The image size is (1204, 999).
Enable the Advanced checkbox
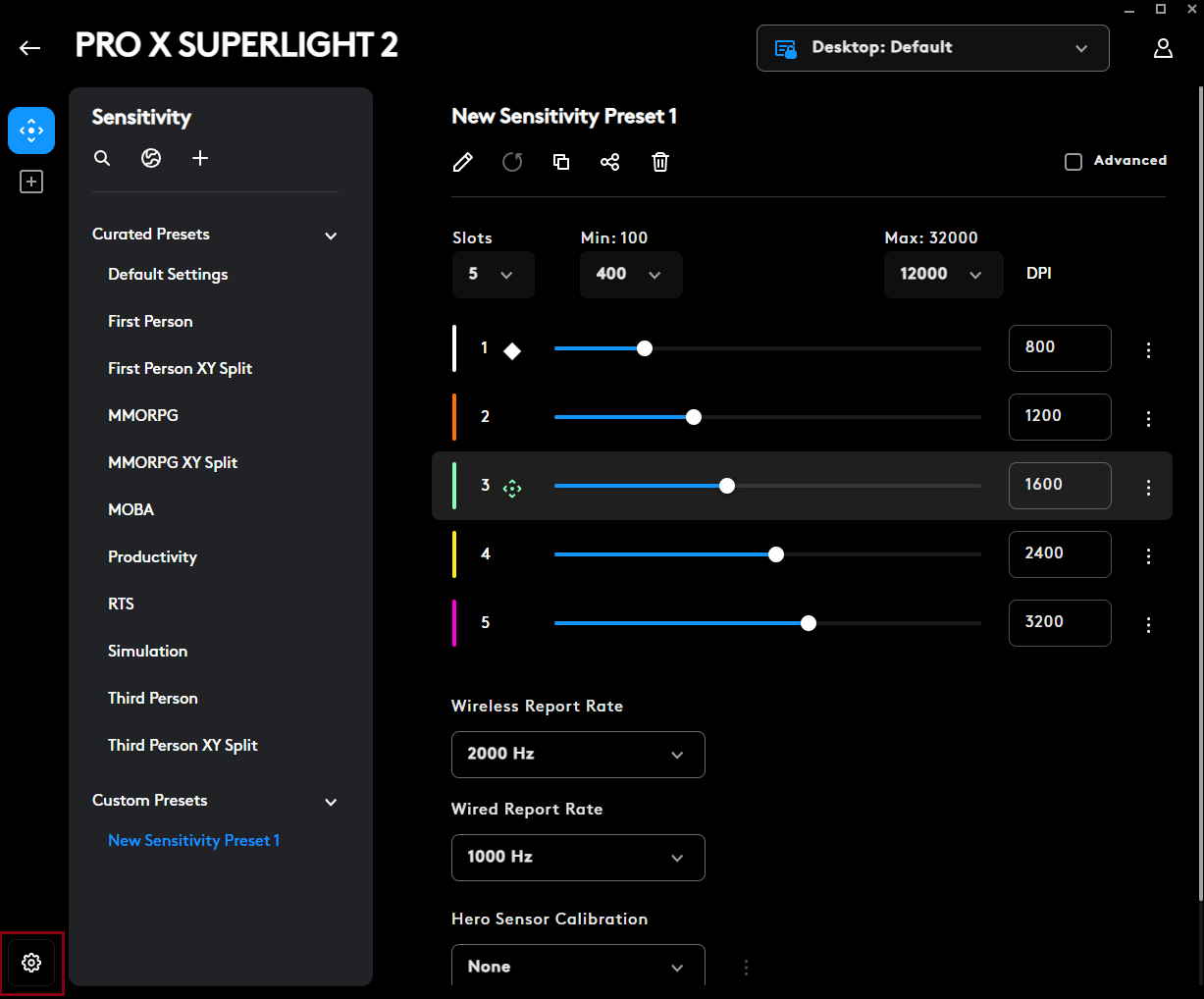pyautogui.click(x=1073, y=162)
